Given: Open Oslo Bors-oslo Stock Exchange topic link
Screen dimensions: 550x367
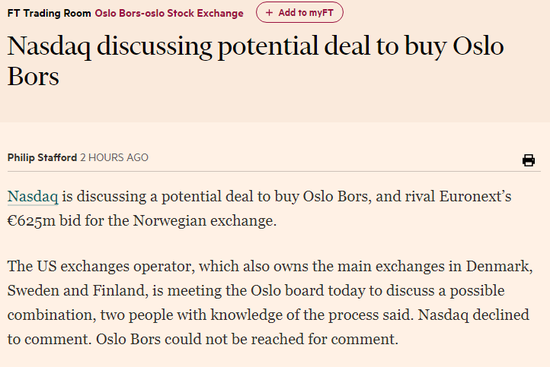Looking at the screenshot, I should tap(169, 13).
